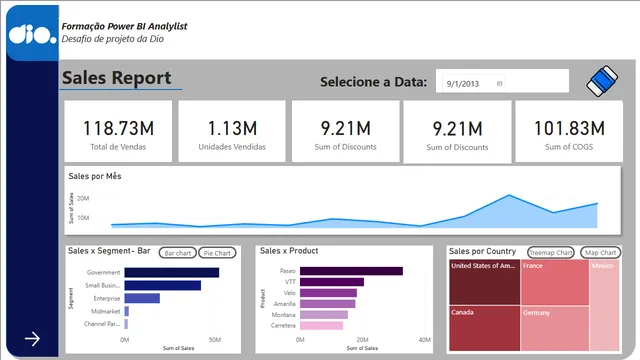Select the Velo product bar

coord(328,293)
